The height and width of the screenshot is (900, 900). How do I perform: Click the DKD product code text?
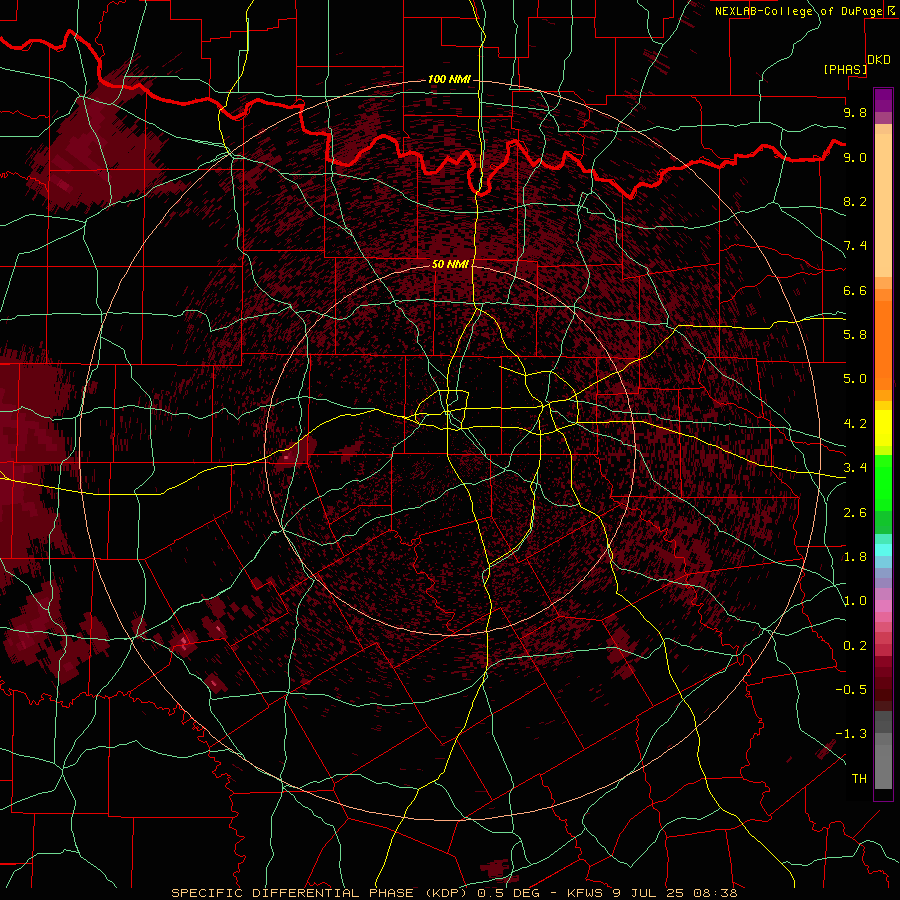(879, 60)
